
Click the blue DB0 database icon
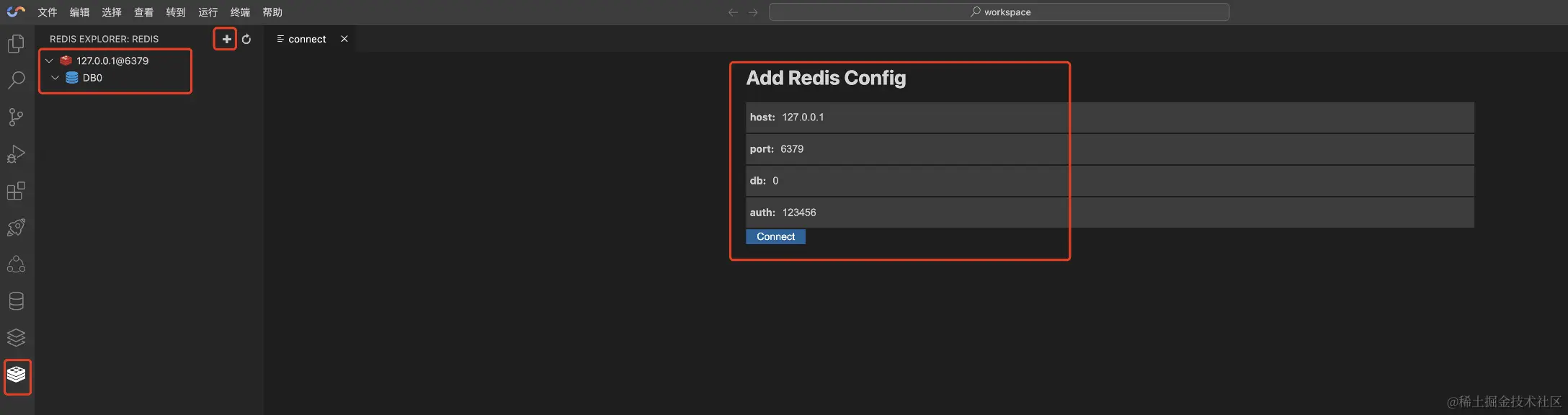(x=72, y=78)
